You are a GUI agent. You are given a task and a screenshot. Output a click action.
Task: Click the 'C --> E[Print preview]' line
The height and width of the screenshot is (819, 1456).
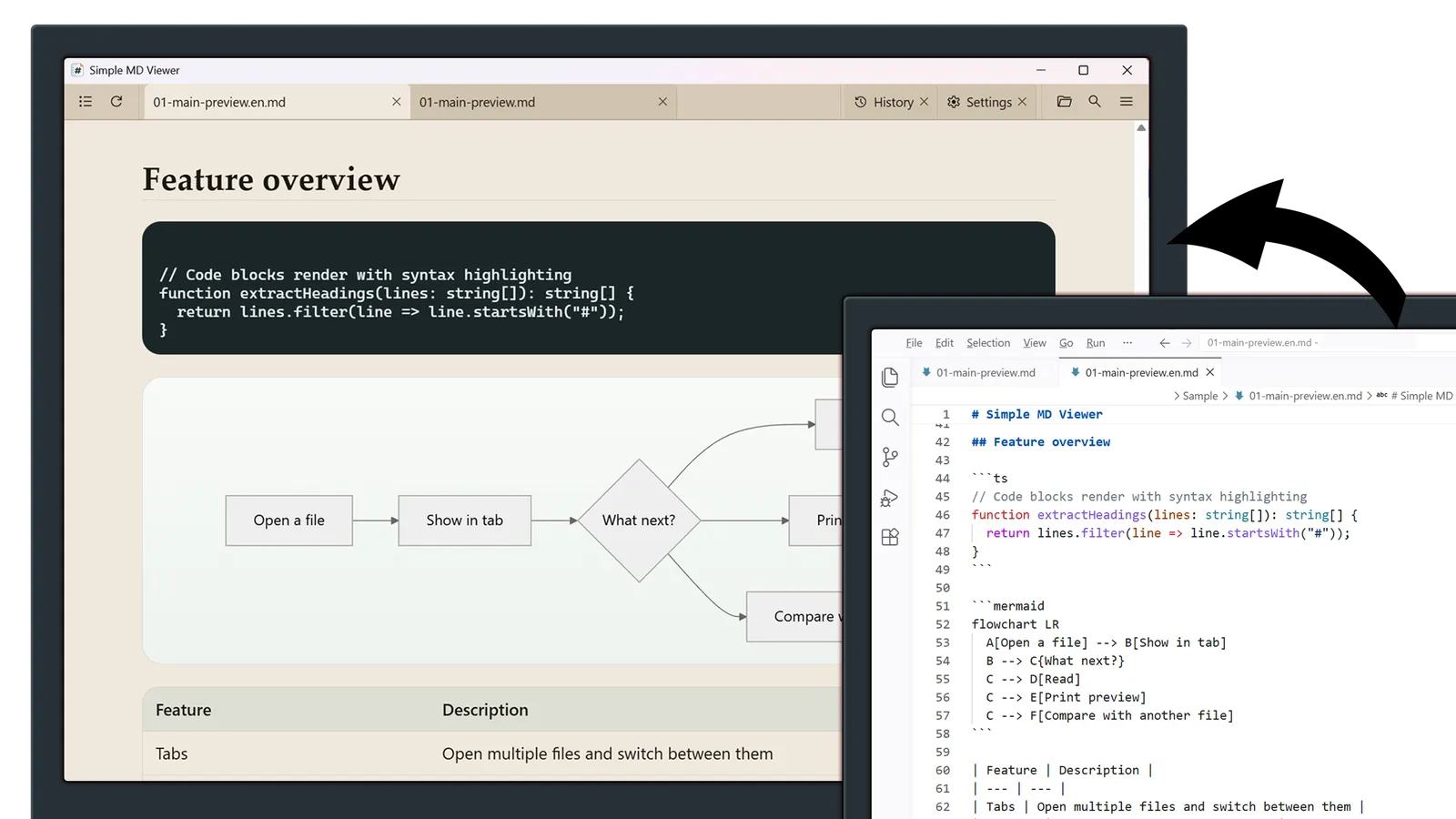[1066, 697]
